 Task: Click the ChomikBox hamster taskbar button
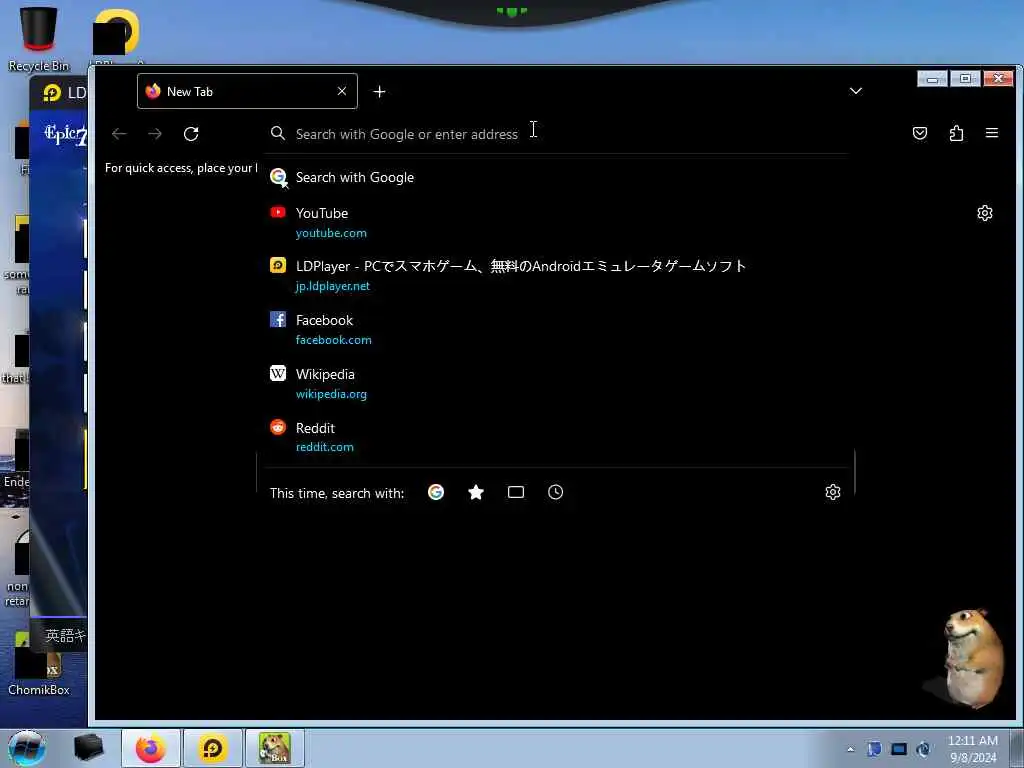274,748
